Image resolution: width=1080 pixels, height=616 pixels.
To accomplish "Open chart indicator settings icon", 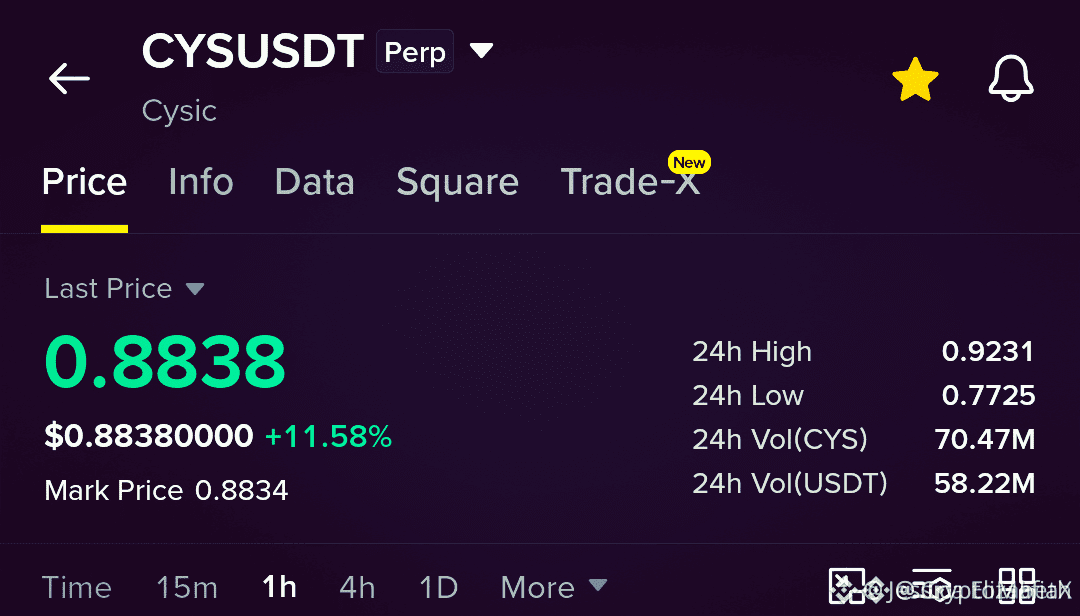I will 931,586.
